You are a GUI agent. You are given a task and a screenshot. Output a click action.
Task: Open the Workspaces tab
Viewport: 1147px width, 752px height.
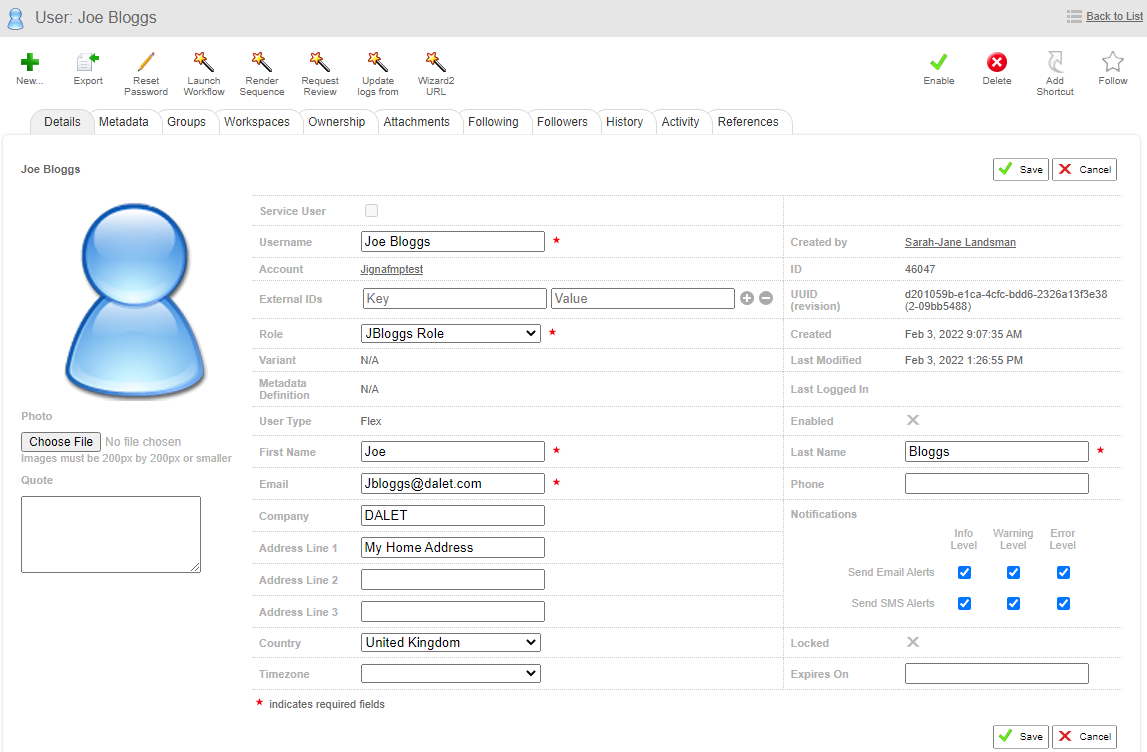[256, 122]
